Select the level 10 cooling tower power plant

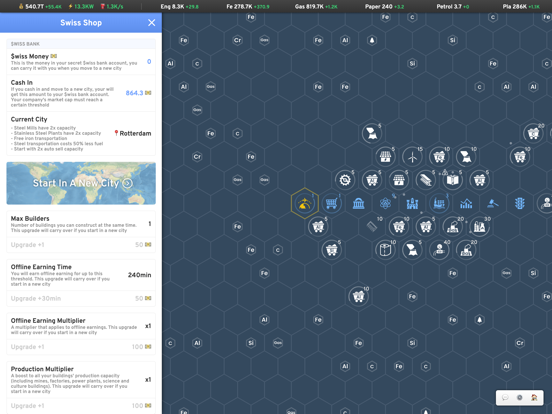[466, 157]
